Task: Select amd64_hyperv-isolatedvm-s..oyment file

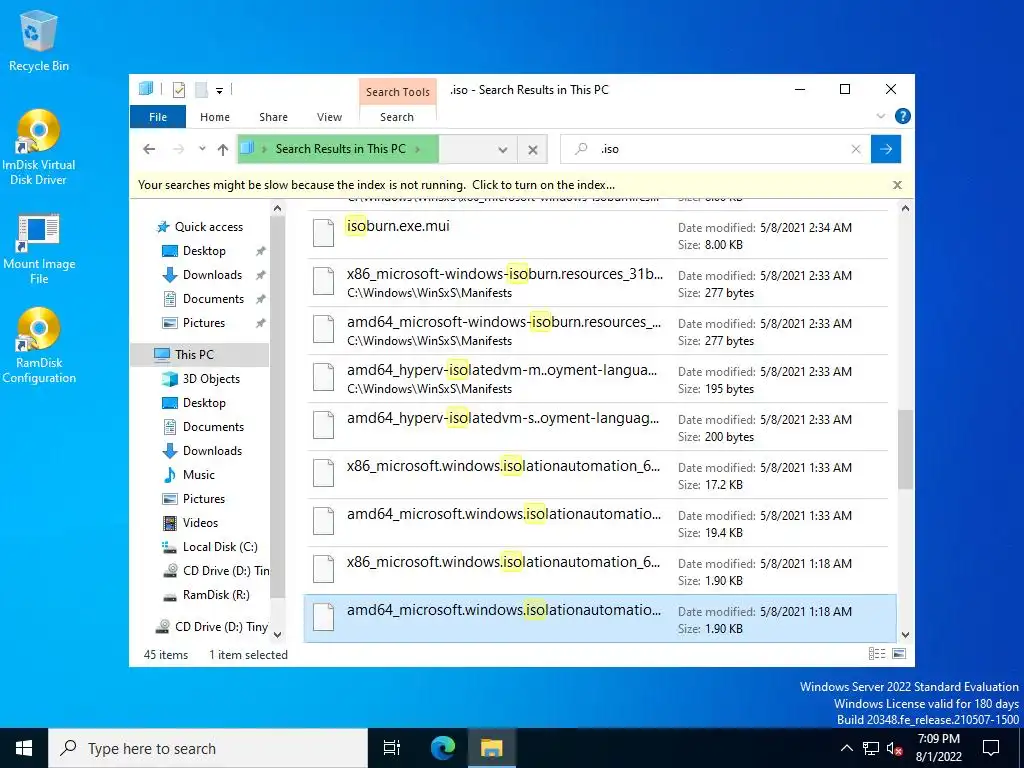Action: click(599, 427)
